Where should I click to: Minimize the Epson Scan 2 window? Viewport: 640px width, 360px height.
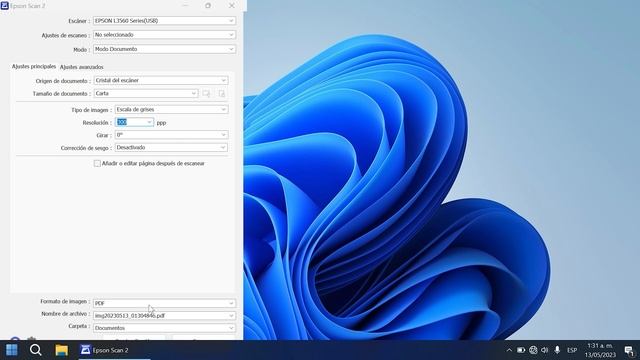click(185, 6)
